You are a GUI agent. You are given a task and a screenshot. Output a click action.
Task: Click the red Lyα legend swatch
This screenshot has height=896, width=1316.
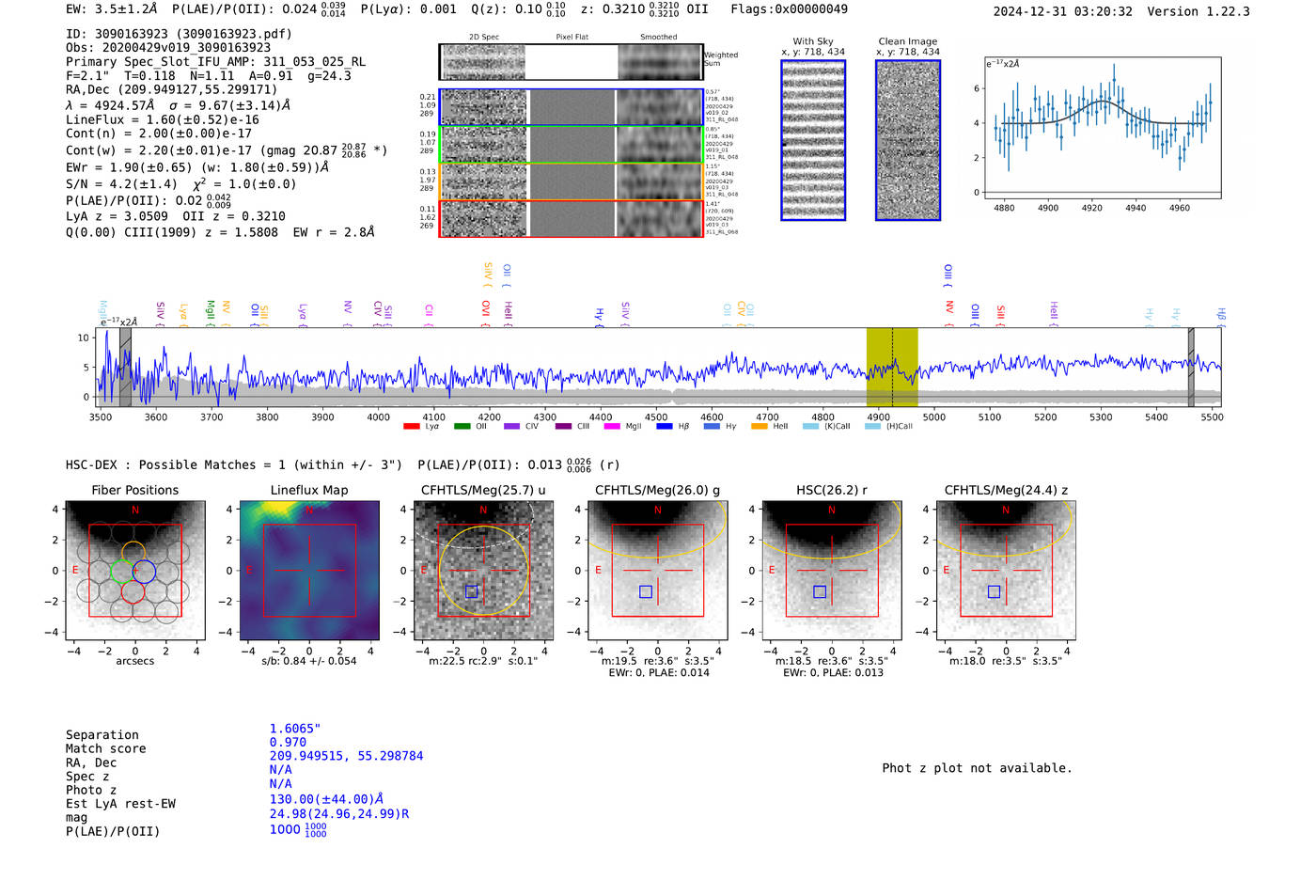411,426
